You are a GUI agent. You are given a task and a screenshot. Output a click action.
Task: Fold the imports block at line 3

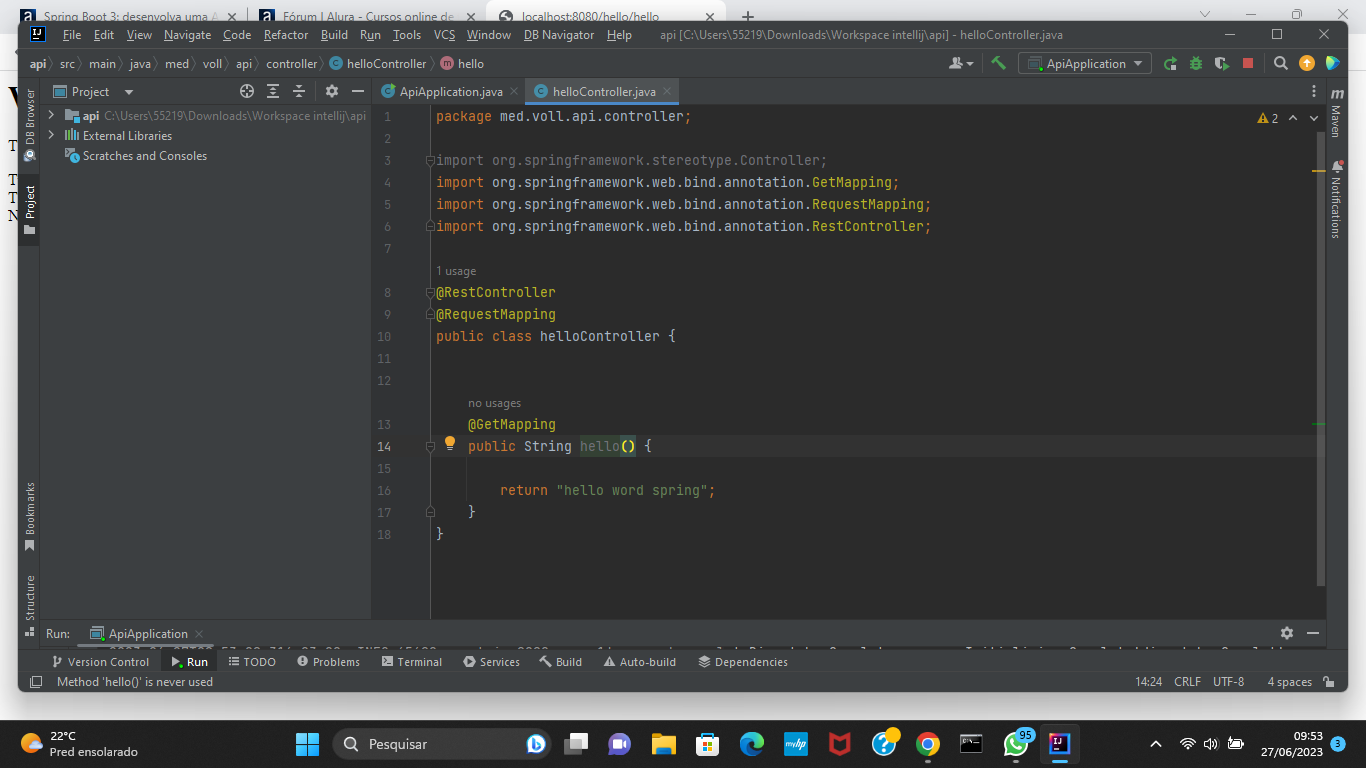click(430, 160)
